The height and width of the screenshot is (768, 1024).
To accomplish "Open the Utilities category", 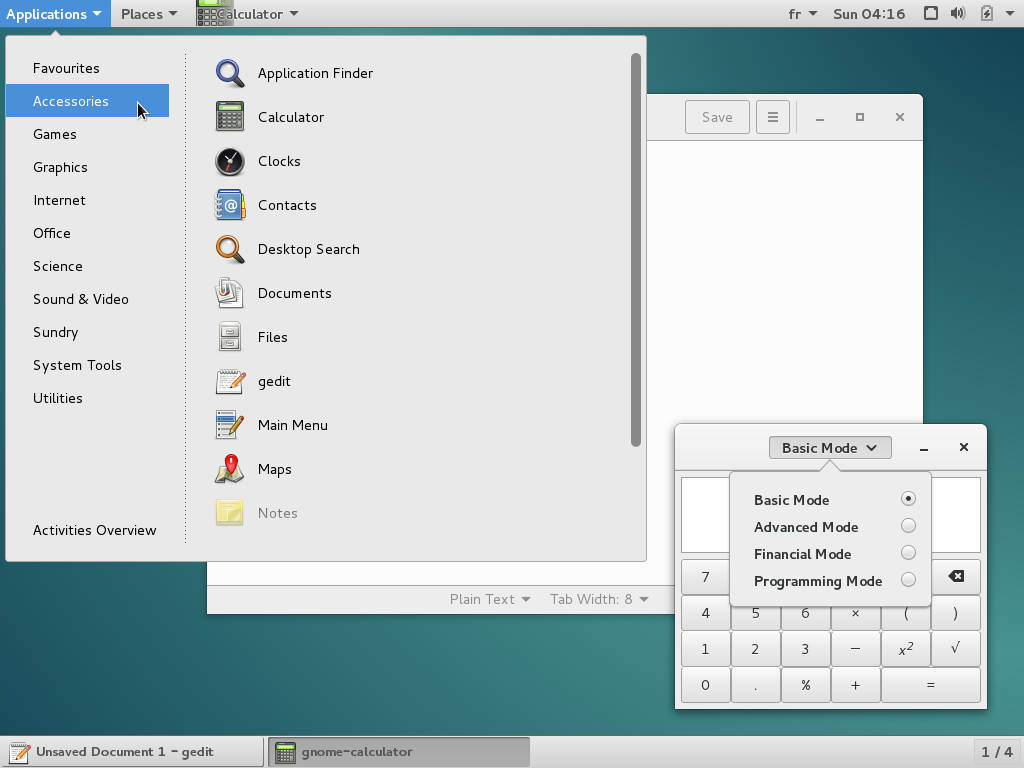I will click(x=88, y=398).
